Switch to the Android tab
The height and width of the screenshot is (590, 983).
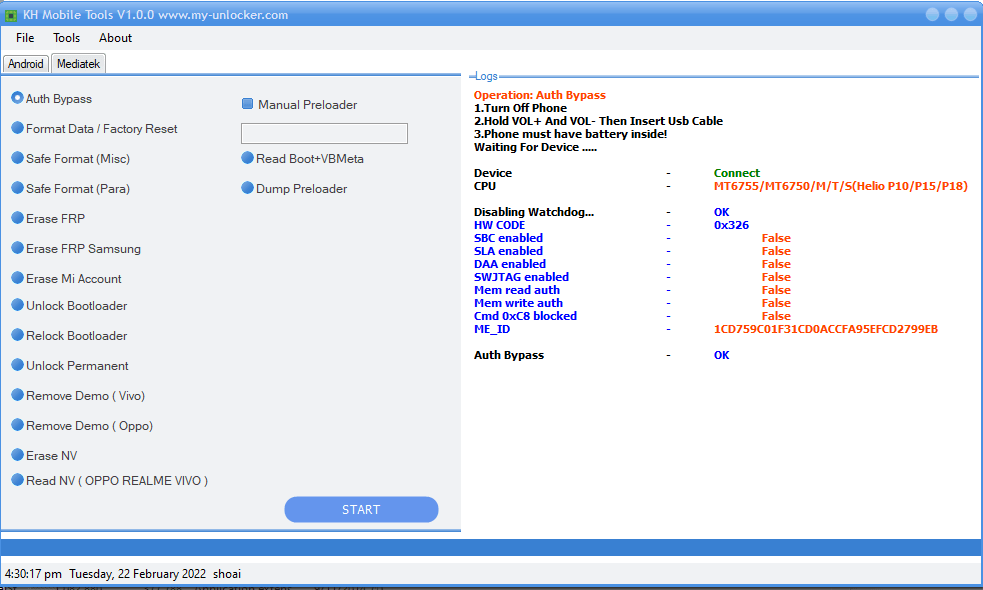pyautogui.click(x=25, y=63)
